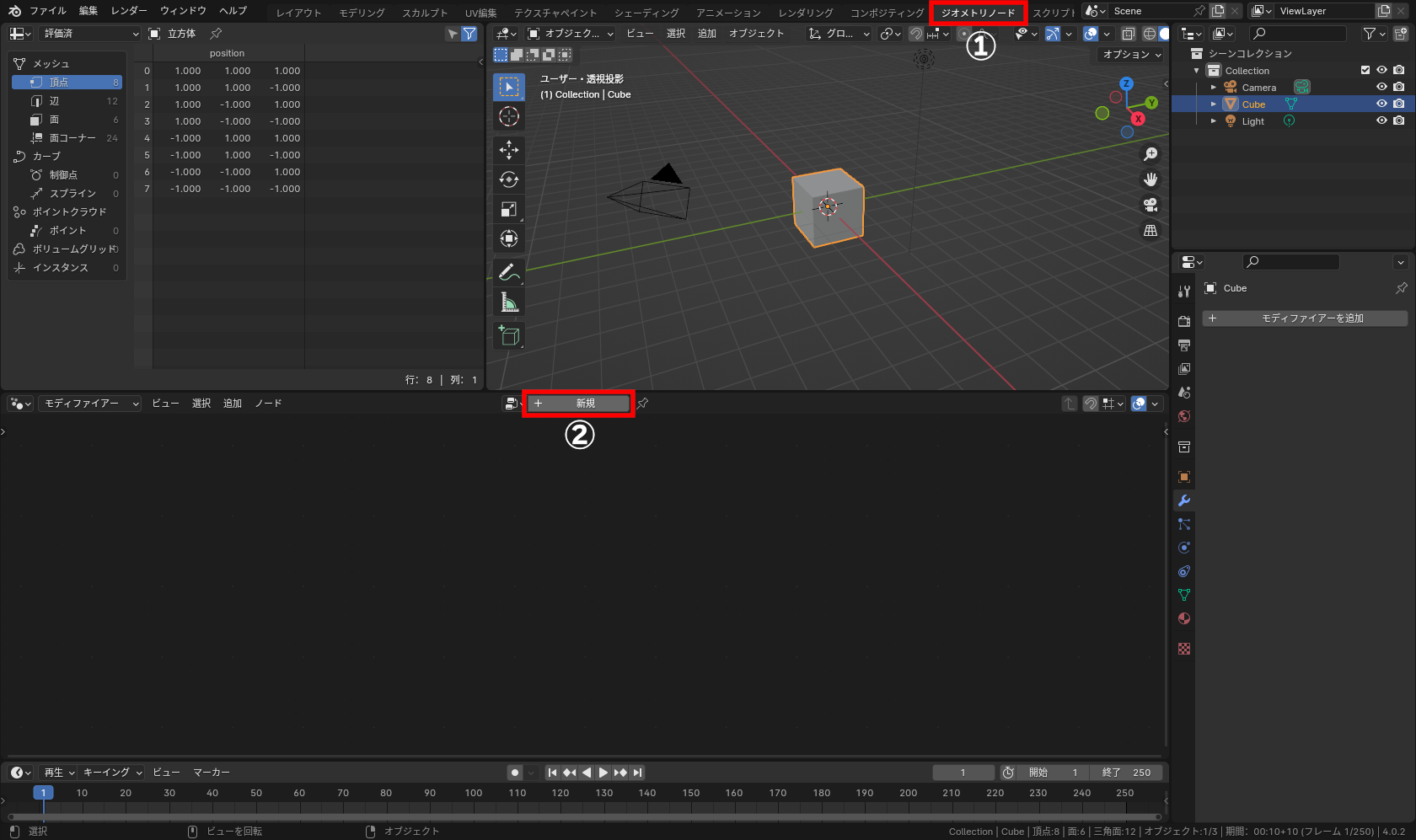Open the レンダー menu
The width and height of the screenshot is (1416, 840).
tap(129, 11)
